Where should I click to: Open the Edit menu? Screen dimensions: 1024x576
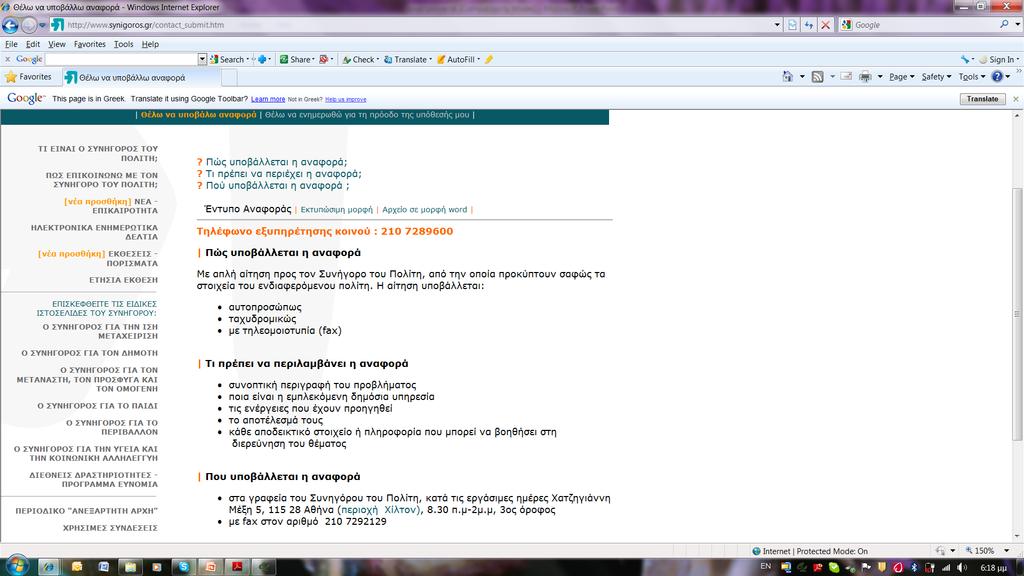(33, 44)
